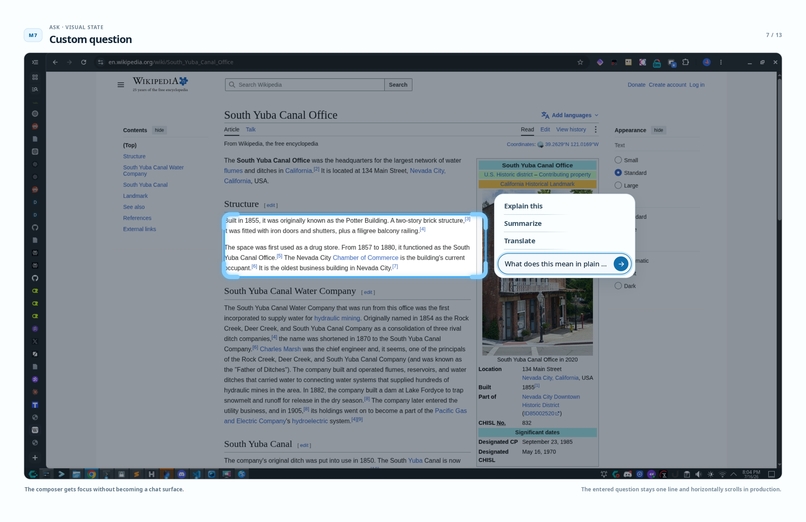Click the Search button
Viewport: 806px width, 522px height.
click(x=398, y=85)
